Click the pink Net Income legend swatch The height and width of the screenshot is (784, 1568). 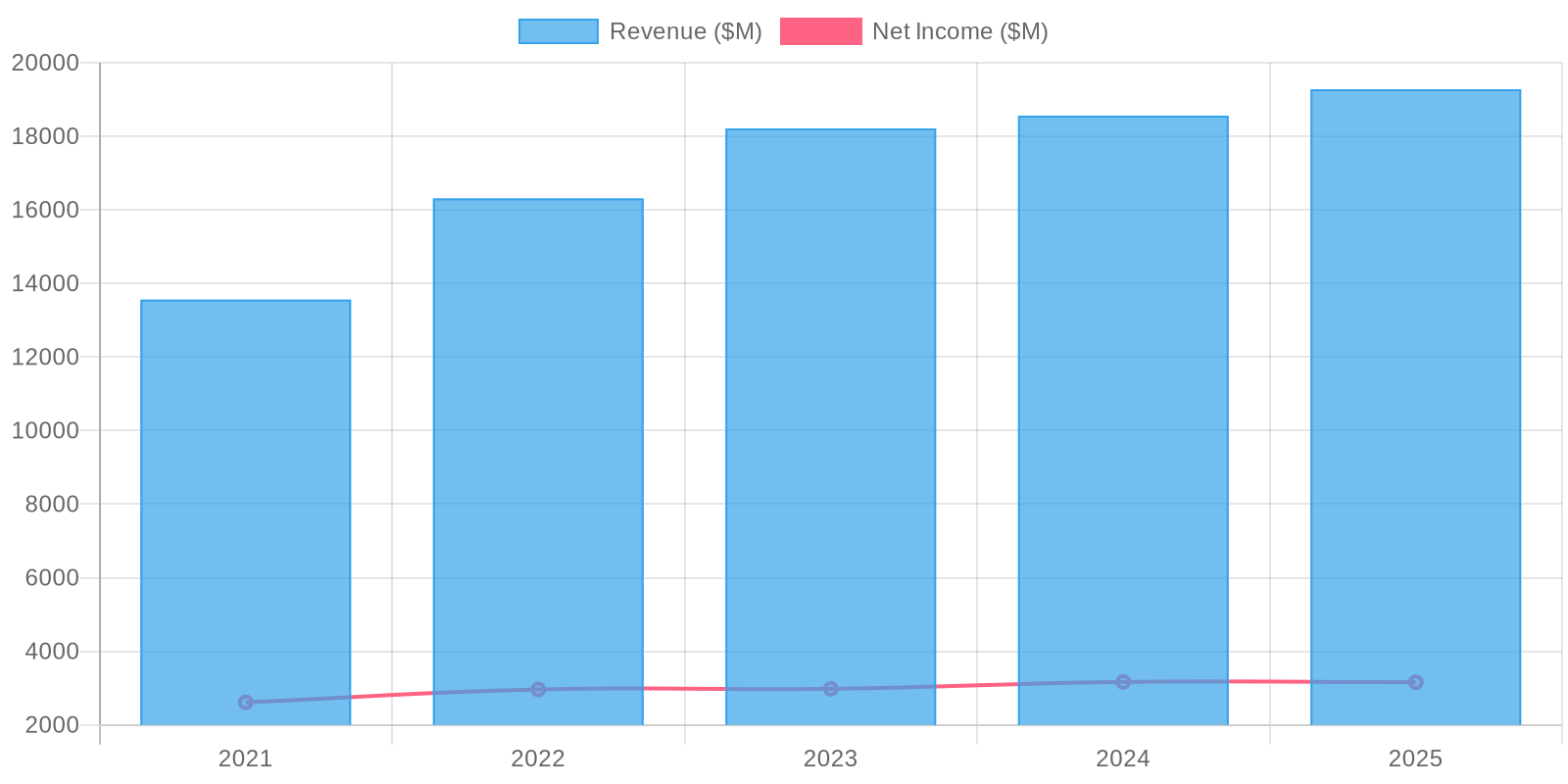[820, 31]
